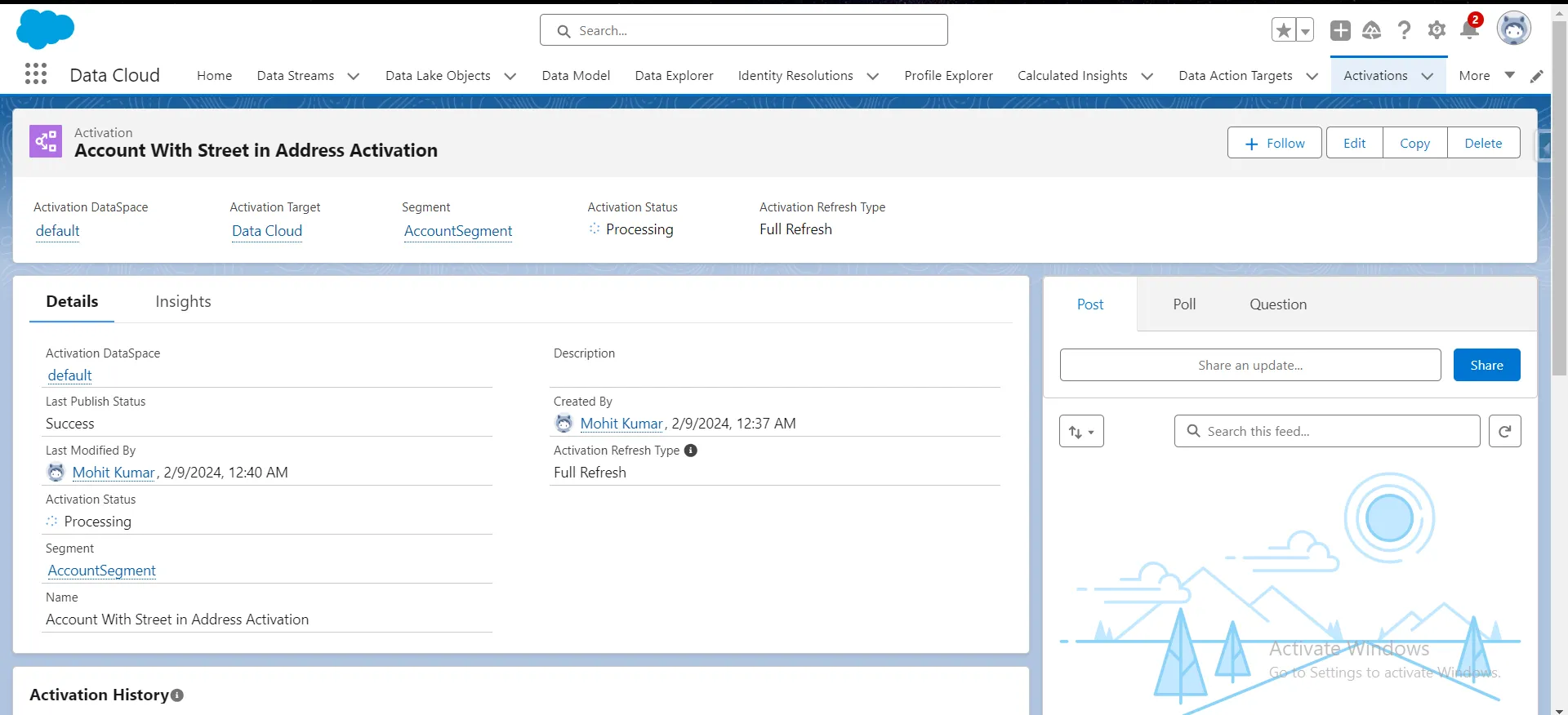Select the Poll tab
This screenshot has width=1568, height=715.
pyautogui.click(x=1183, y=304)
